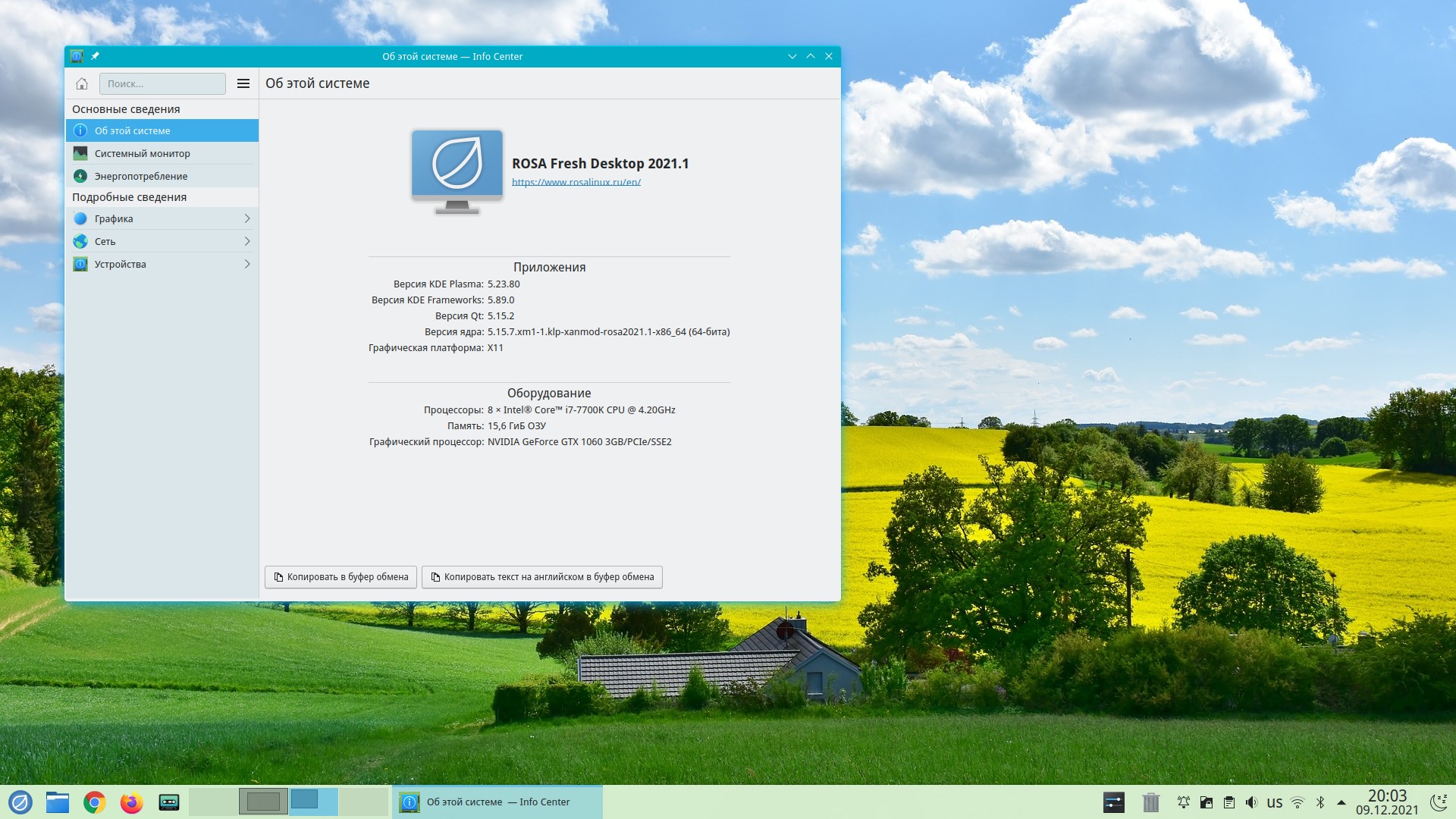1456x819 pixels.
Task: Expand the Устройства section
Action: click(x=162, y=264)
